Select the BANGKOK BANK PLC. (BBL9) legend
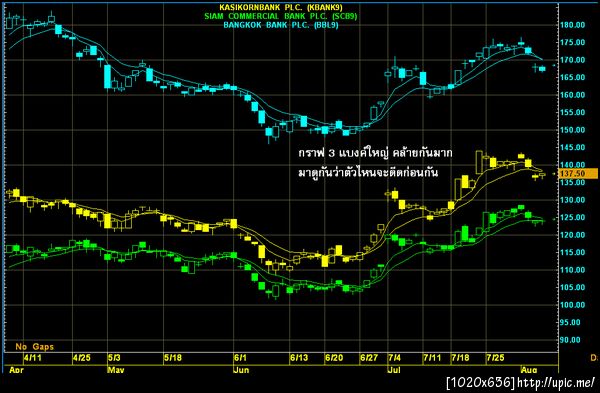This screenshot has width=600, height=393. click(x=281, y=25)
